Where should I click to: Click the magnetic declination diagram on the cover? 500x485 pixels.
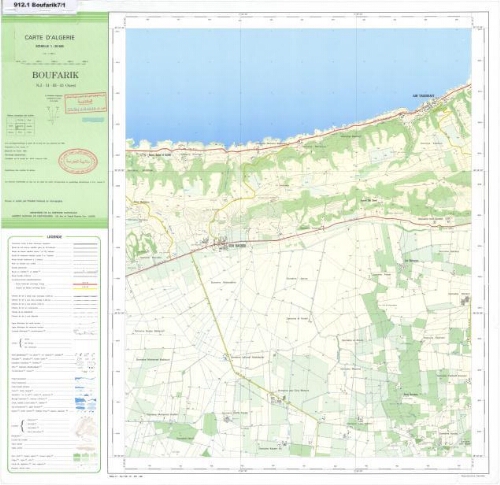[x=53, y=114]
